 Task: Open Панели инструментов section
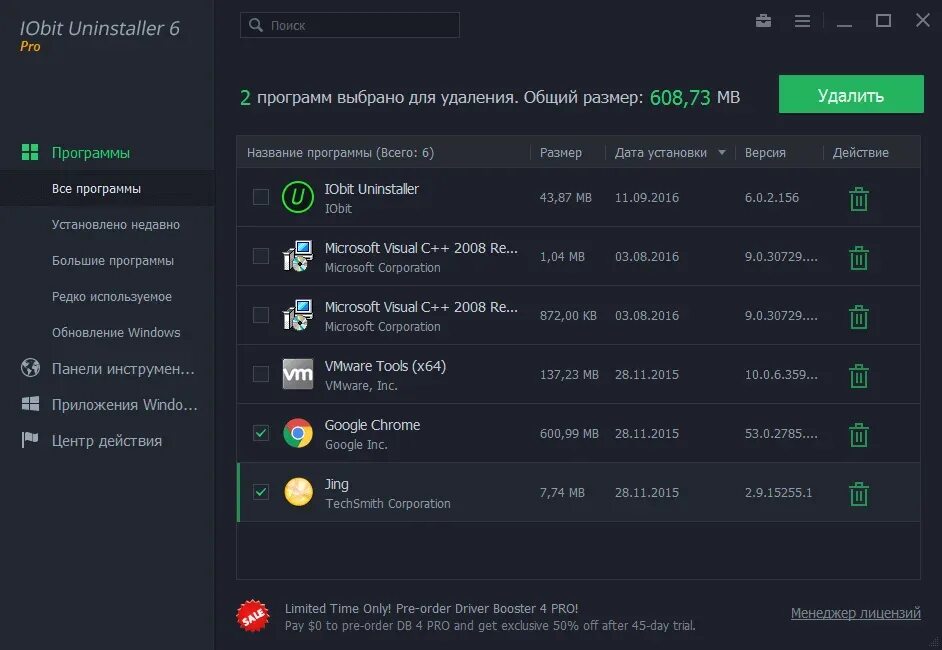point(123,369)
